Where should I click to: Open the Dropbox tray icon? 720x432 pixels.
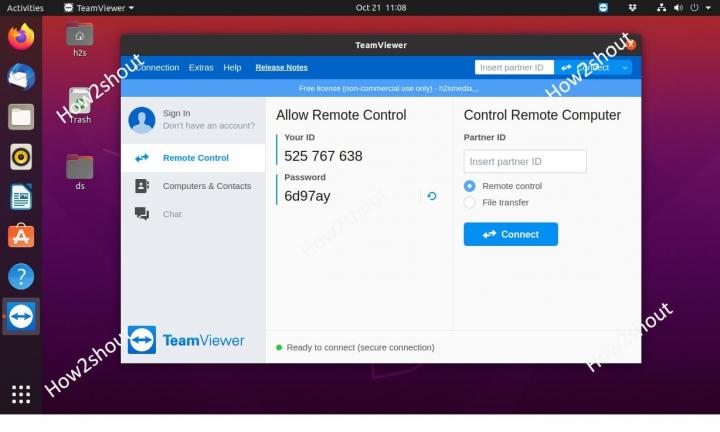[x=632, y=7]
